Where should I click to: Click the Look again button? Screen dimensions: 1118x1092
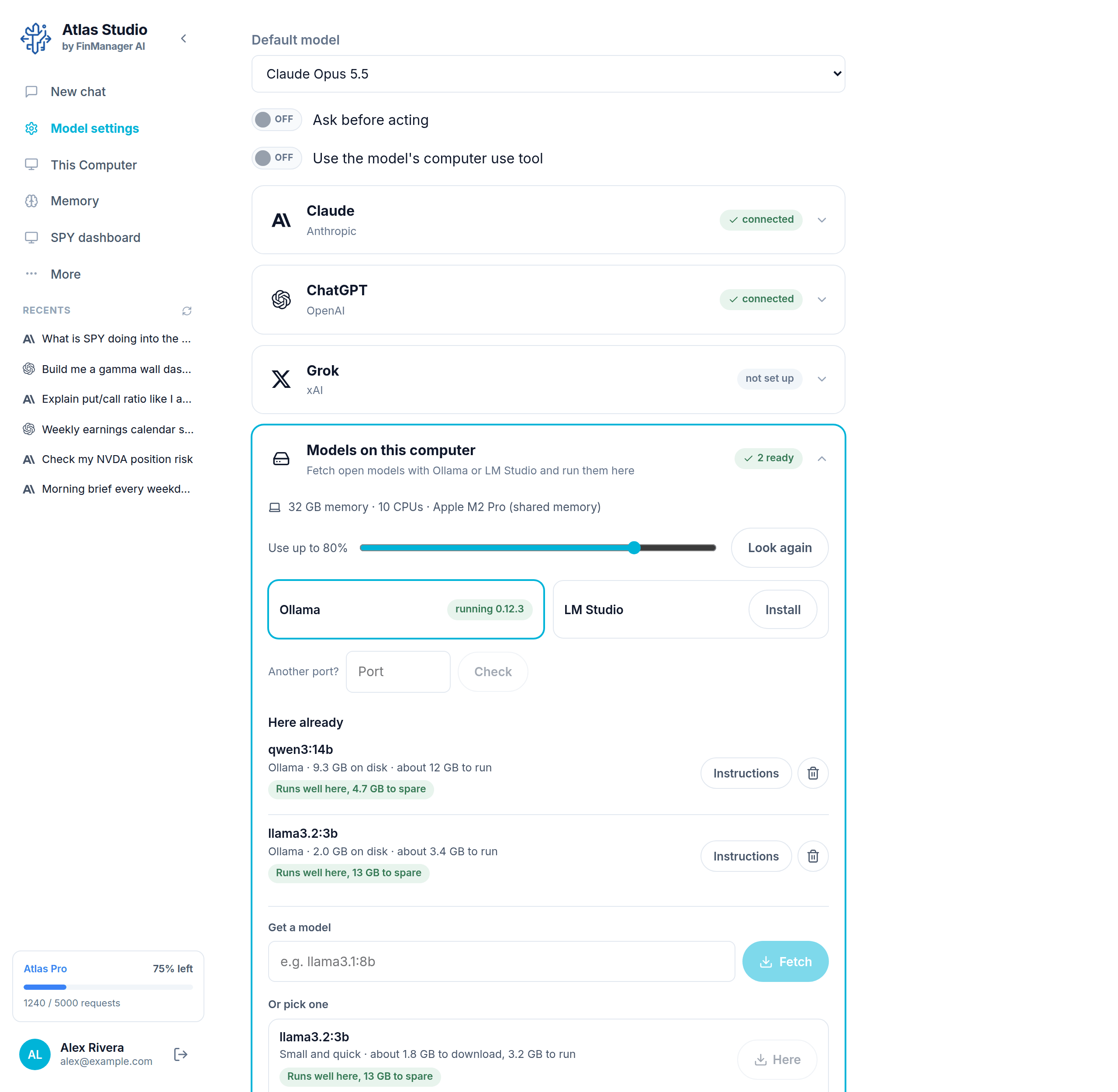[780, 548]
